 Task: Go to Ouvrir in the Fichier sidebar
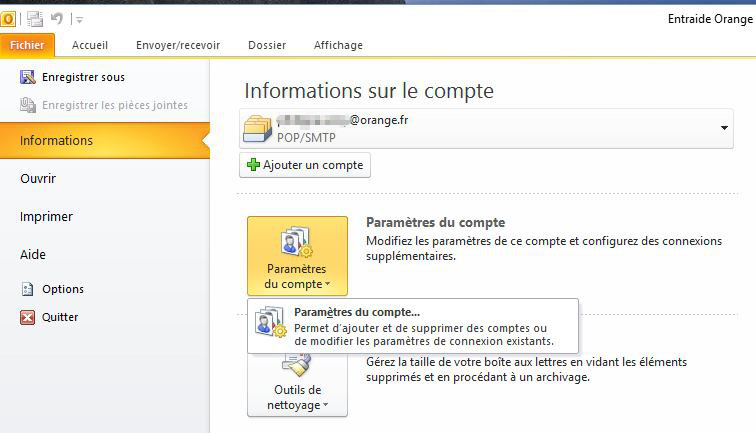pos(38,178)
